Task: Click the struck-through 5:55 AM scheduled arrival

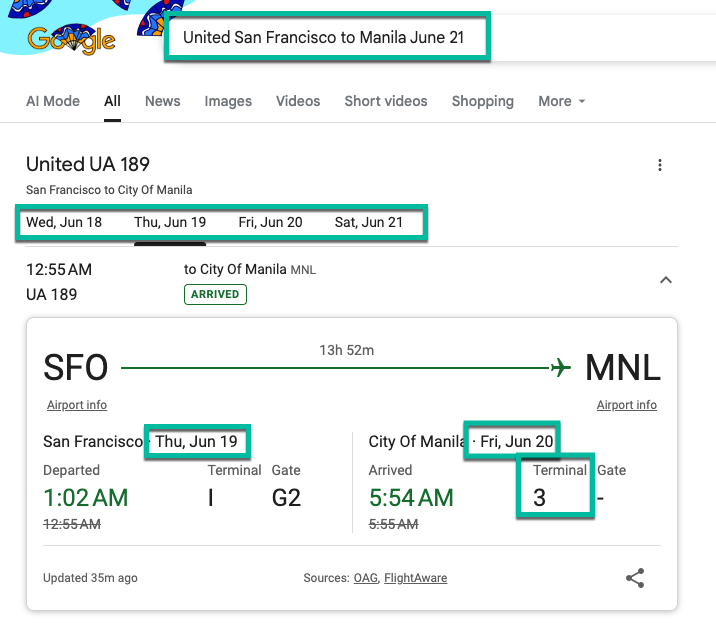Action: pyautogui.click(x=394, y=524)
